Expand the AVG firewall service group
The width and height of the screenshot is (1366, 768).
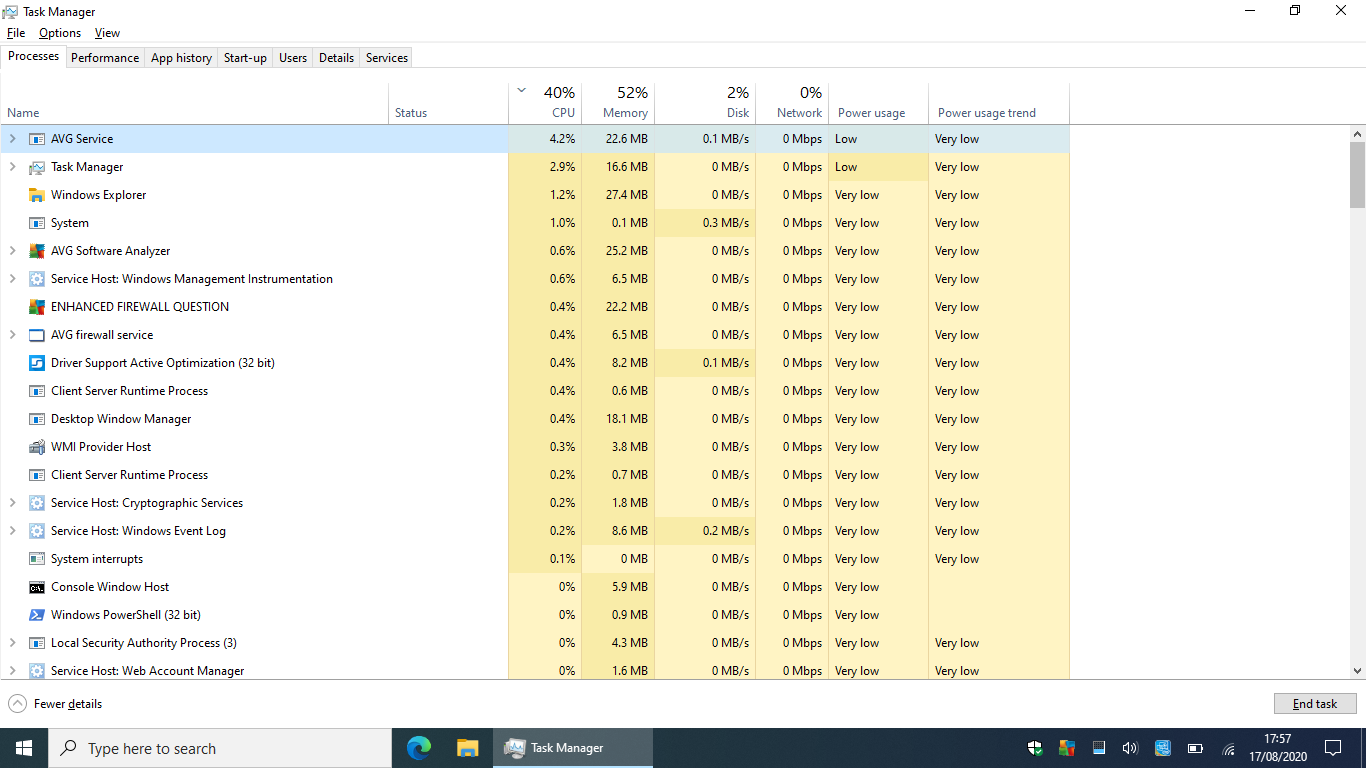(13, 335)
